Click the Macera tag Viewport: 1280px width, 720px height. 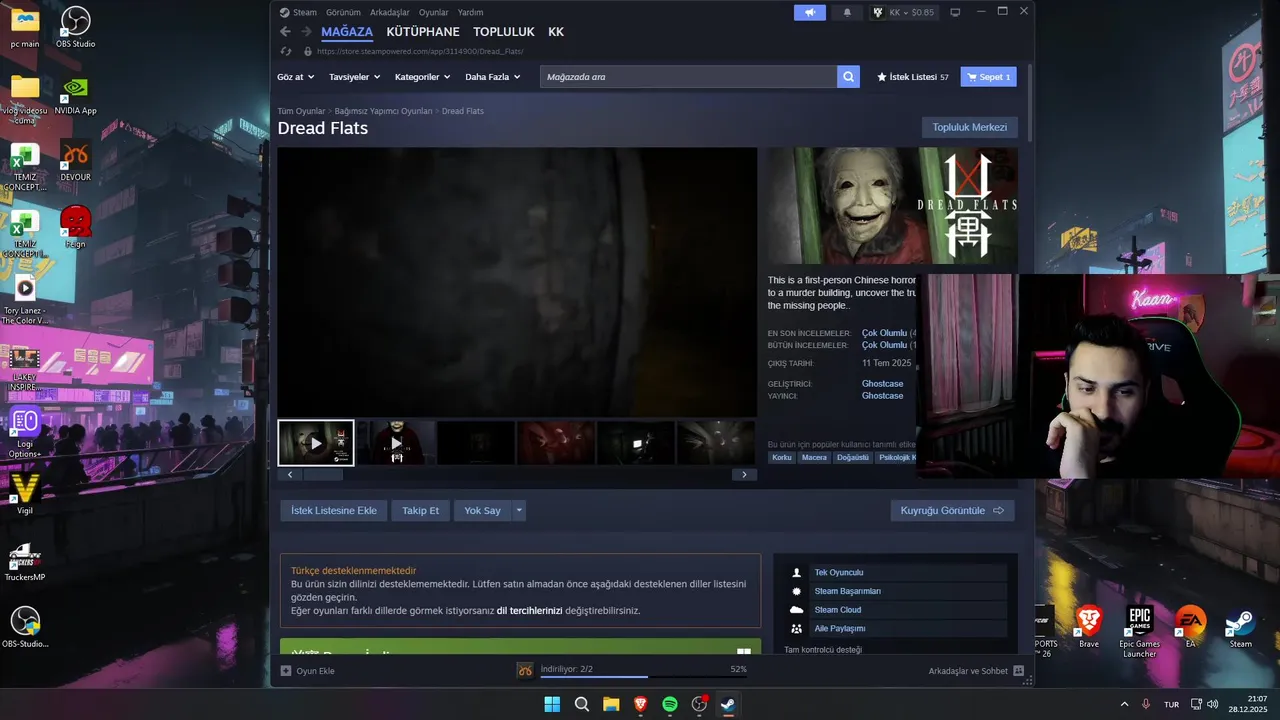click(814, 458)
